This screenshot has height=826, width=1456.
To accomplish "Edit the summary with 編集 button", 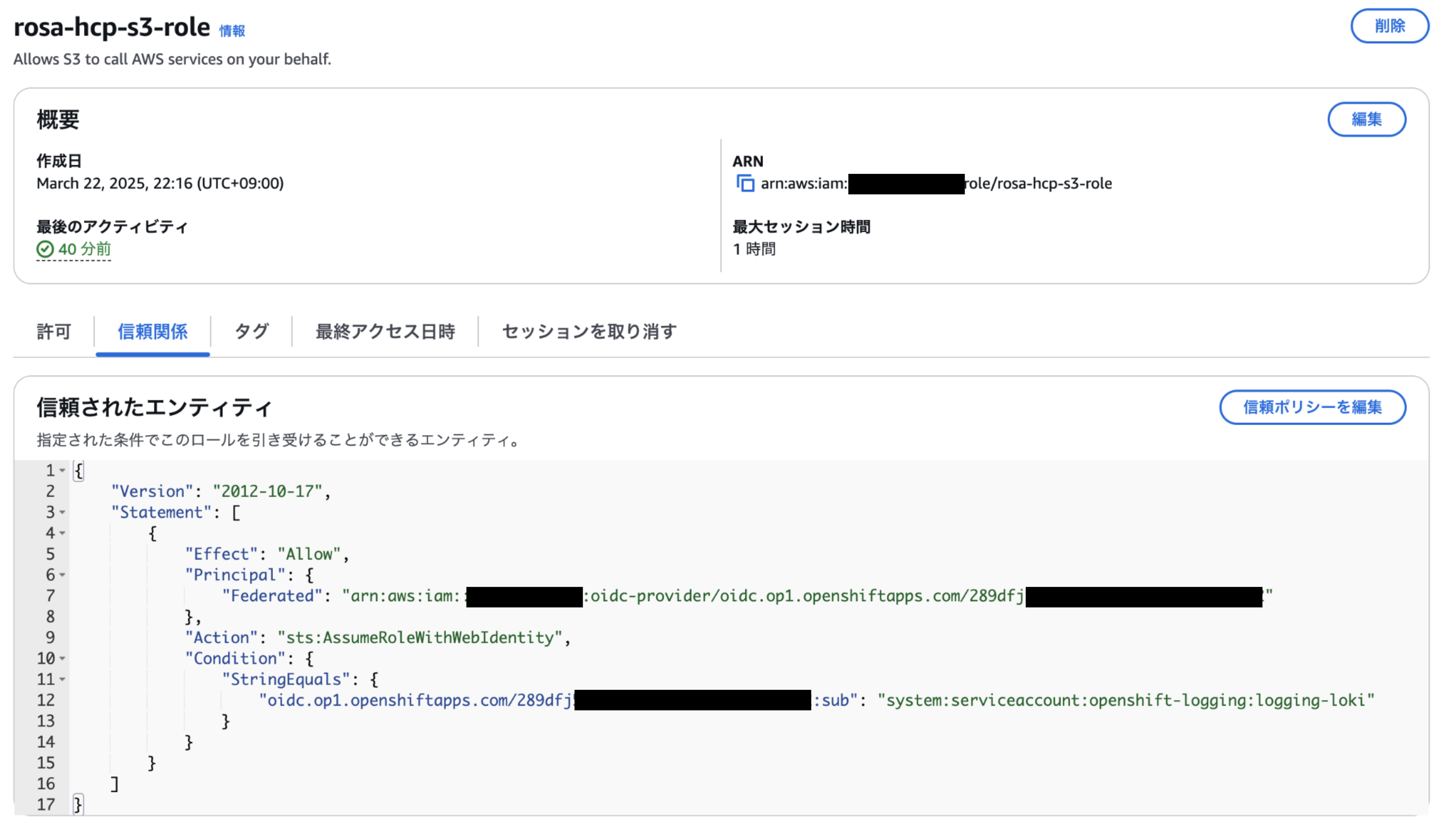I will [1366, 119].
